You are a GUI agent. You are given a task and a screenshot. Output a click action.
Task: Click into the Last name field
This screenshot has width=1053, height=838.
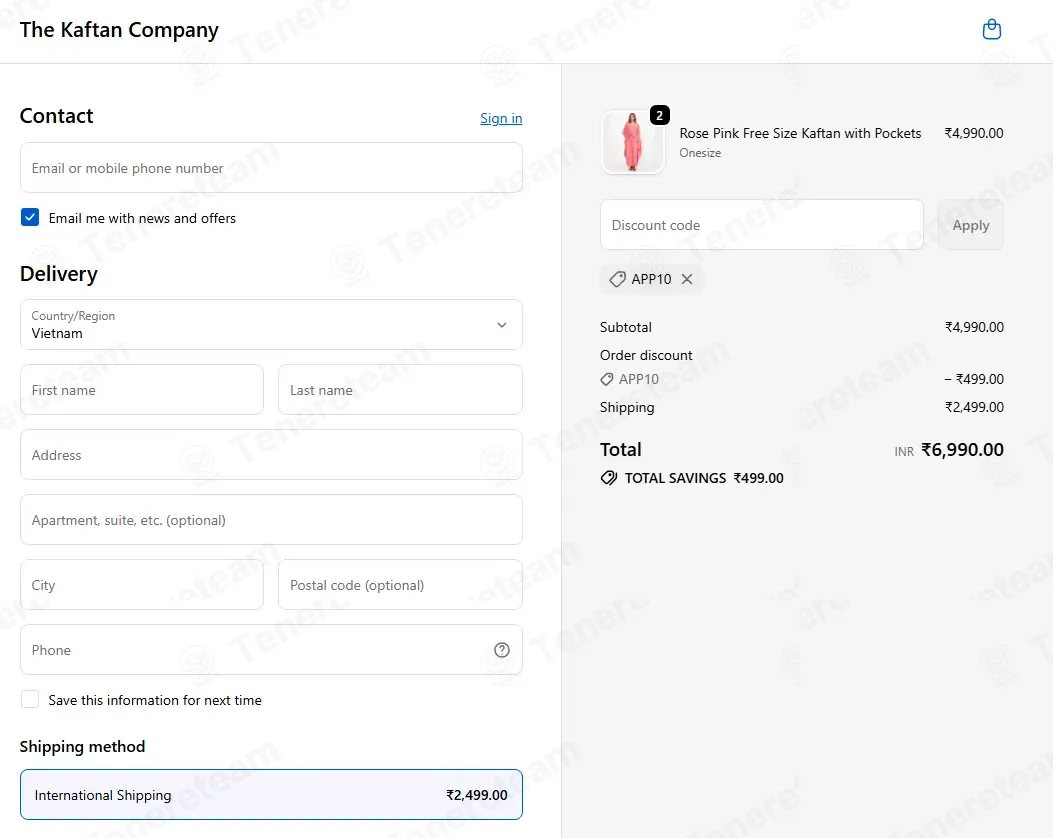tap(400, 390)
